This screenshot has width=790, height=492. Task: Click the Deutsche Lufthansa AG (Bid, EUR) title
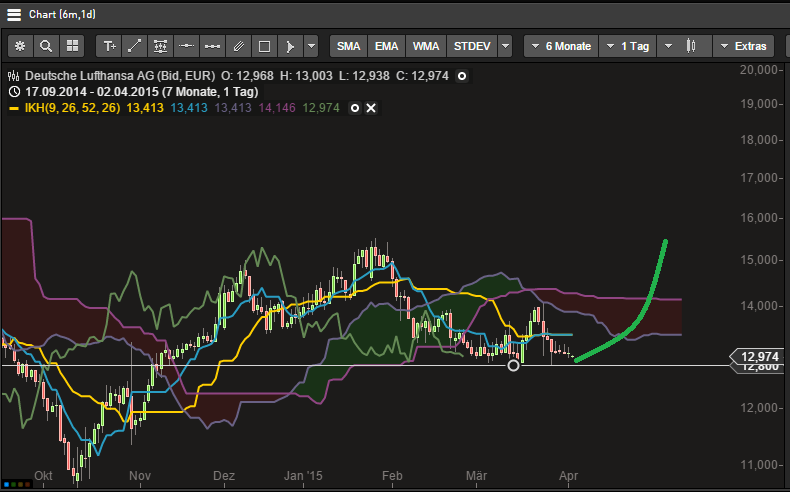pyautogui.click(x=120, y=76)
